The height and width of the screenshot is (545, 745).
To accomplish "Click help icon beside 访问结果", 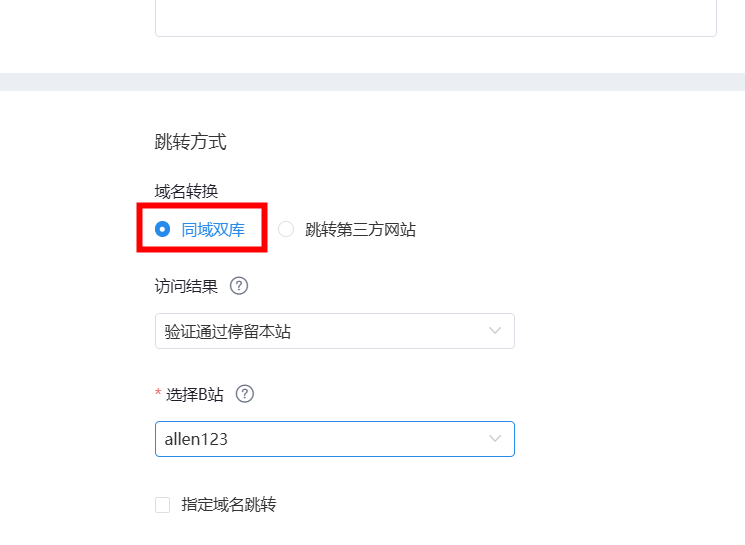I will click(239, 286).
